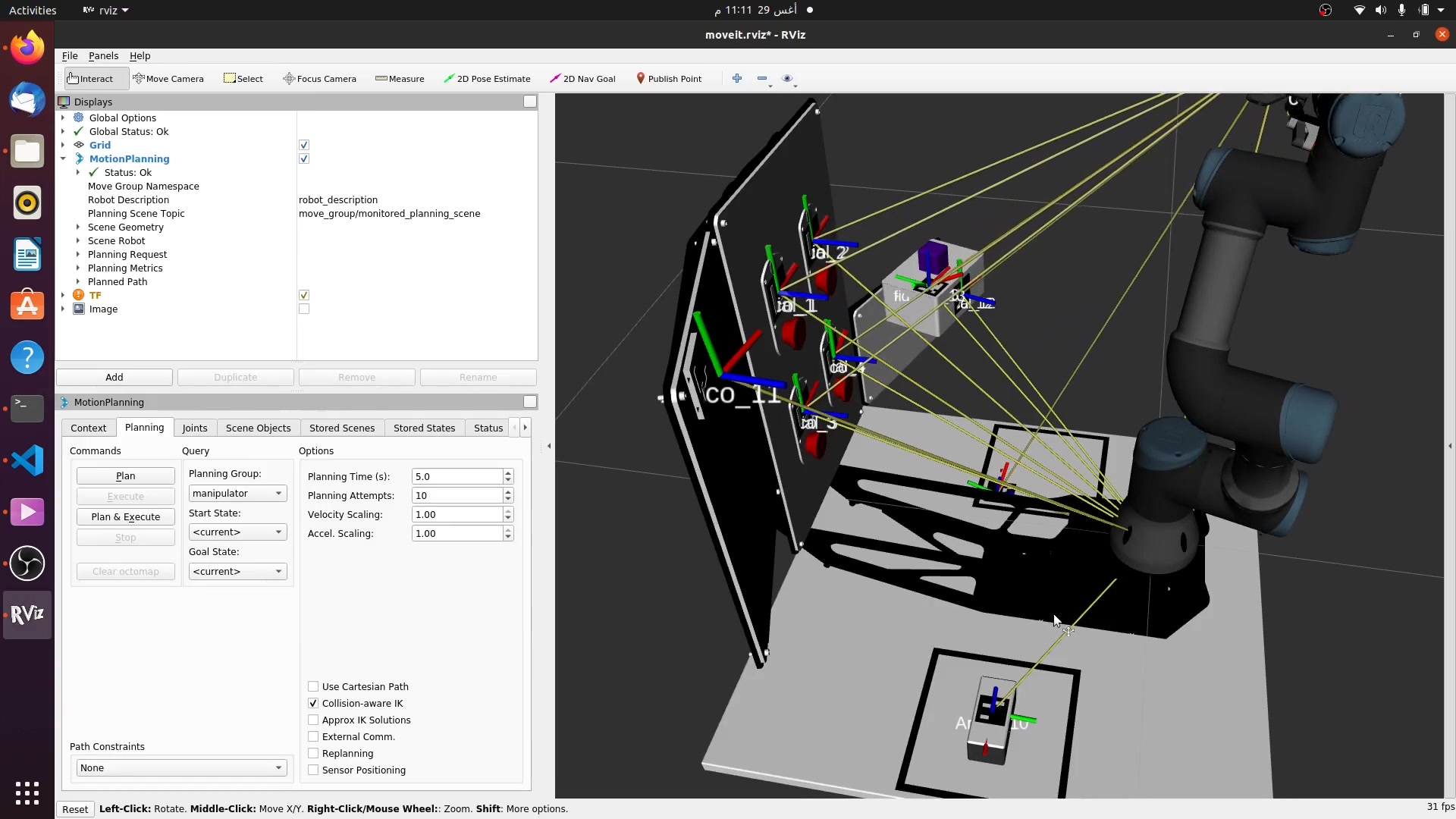
Task: Open the Goal State dropdown
Action: [x=237, y=572]
